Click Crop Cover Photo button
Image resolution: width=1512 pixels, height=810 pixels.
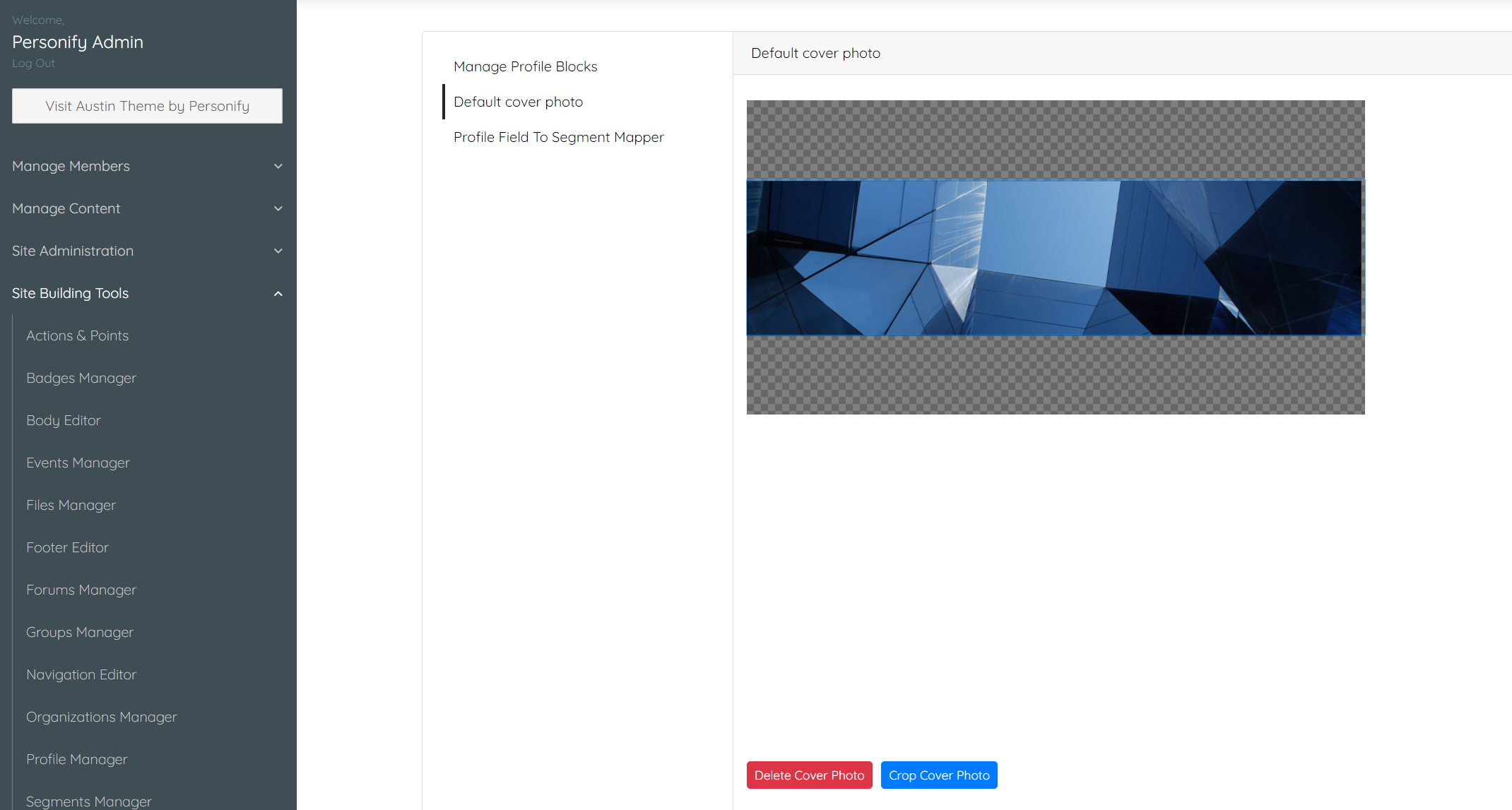tap(939, 775)
